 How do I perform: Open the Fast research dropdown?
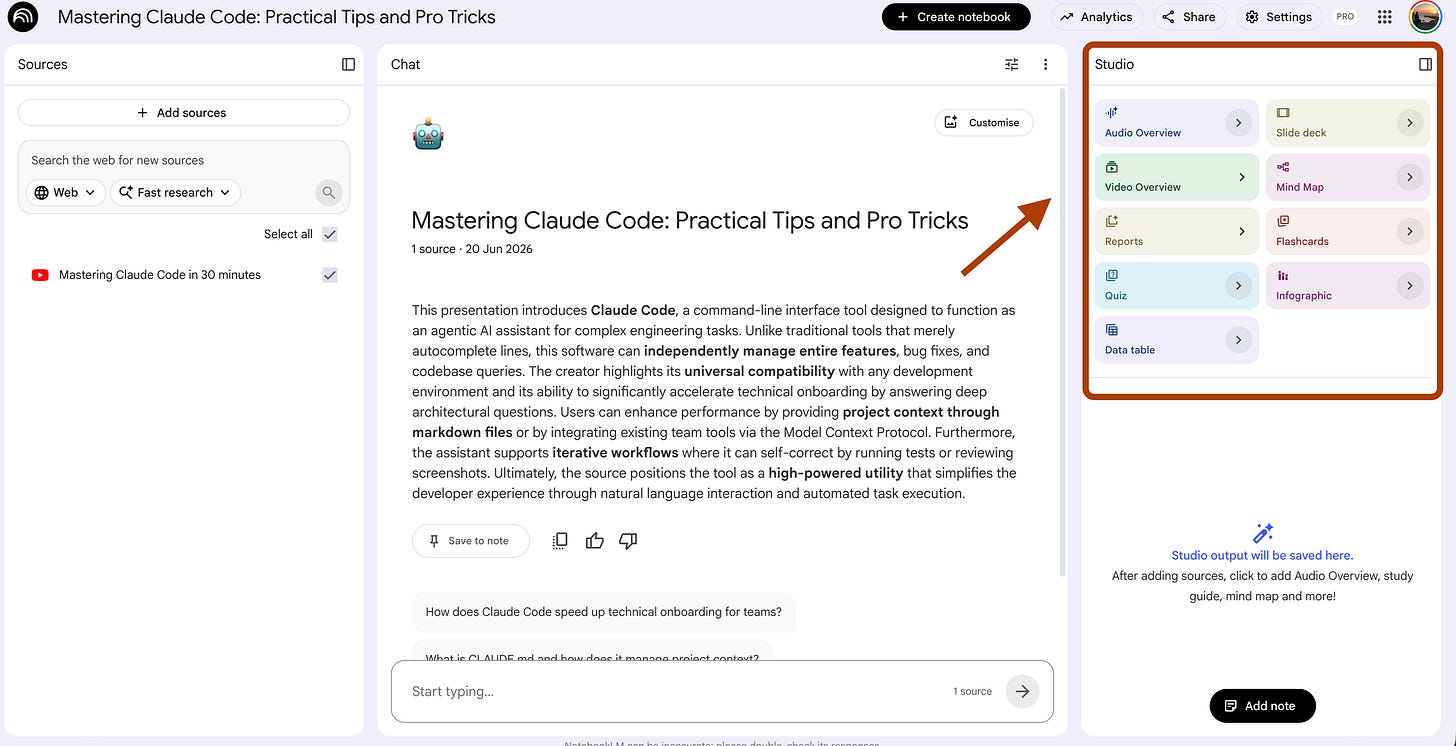(x=175, y=193)
